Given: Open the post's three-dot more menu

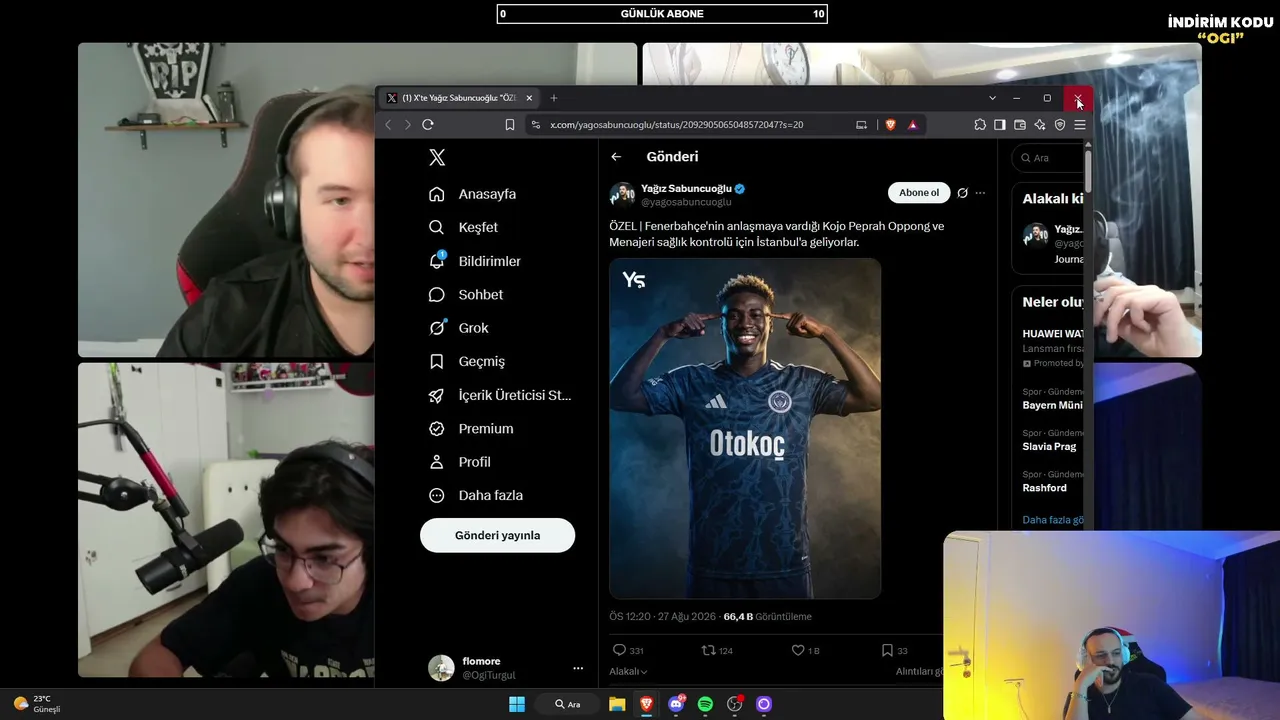Looking at the screenshot, I should [x=980, y=193].
